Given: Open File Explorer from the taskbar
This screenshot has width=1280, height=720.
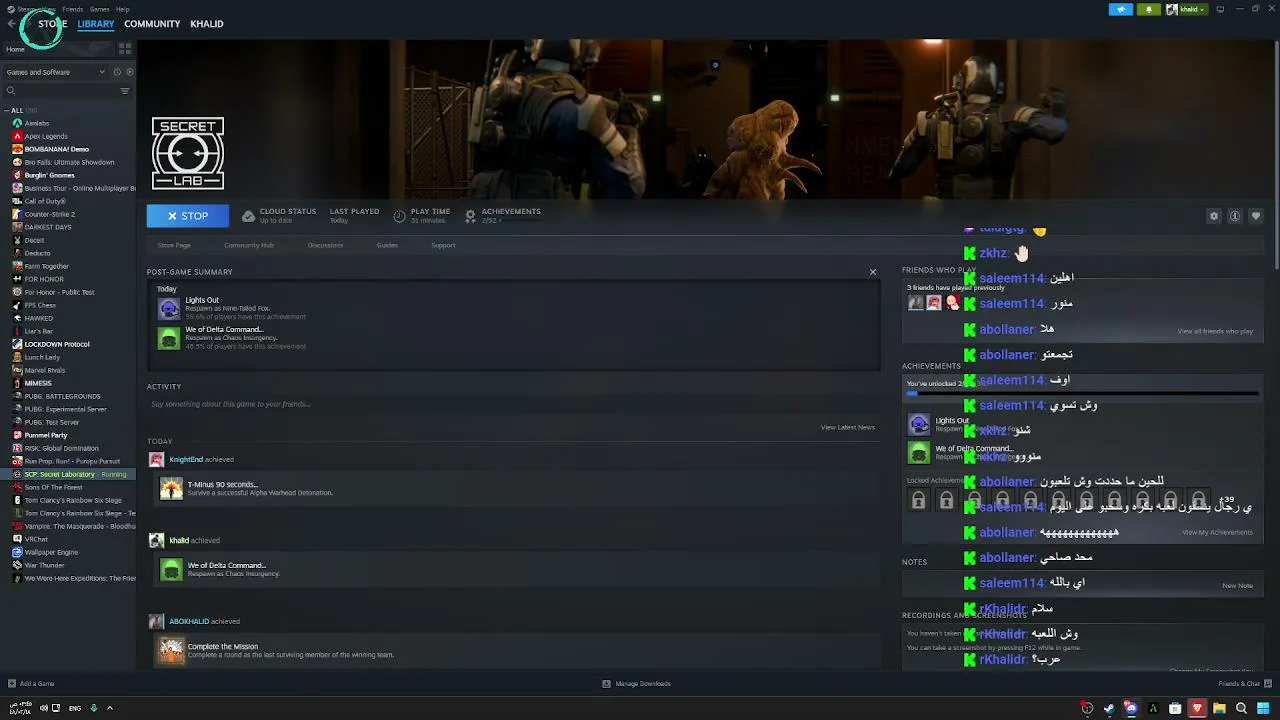Looking at the screenshot, I should [1219, 709].
